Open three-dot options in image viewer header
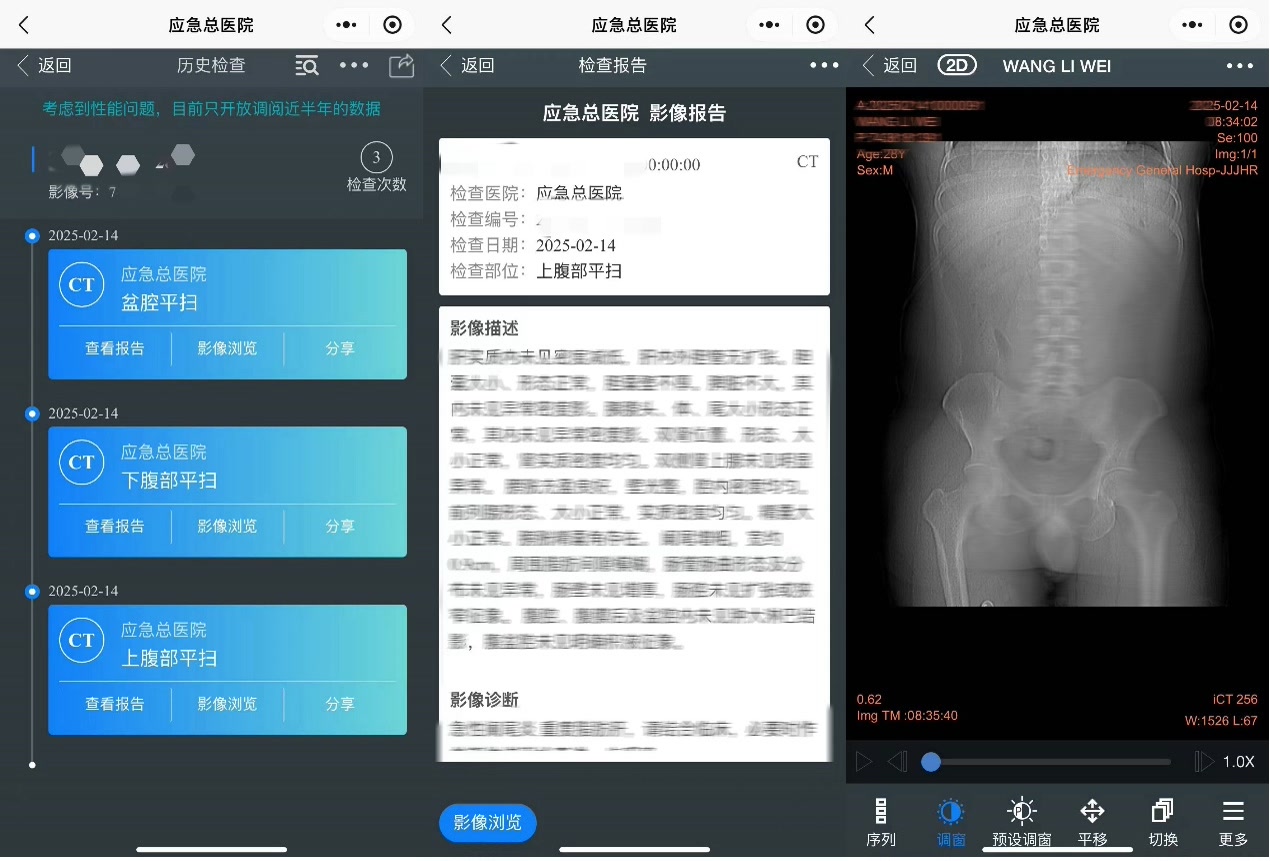 click(1239, 66)
